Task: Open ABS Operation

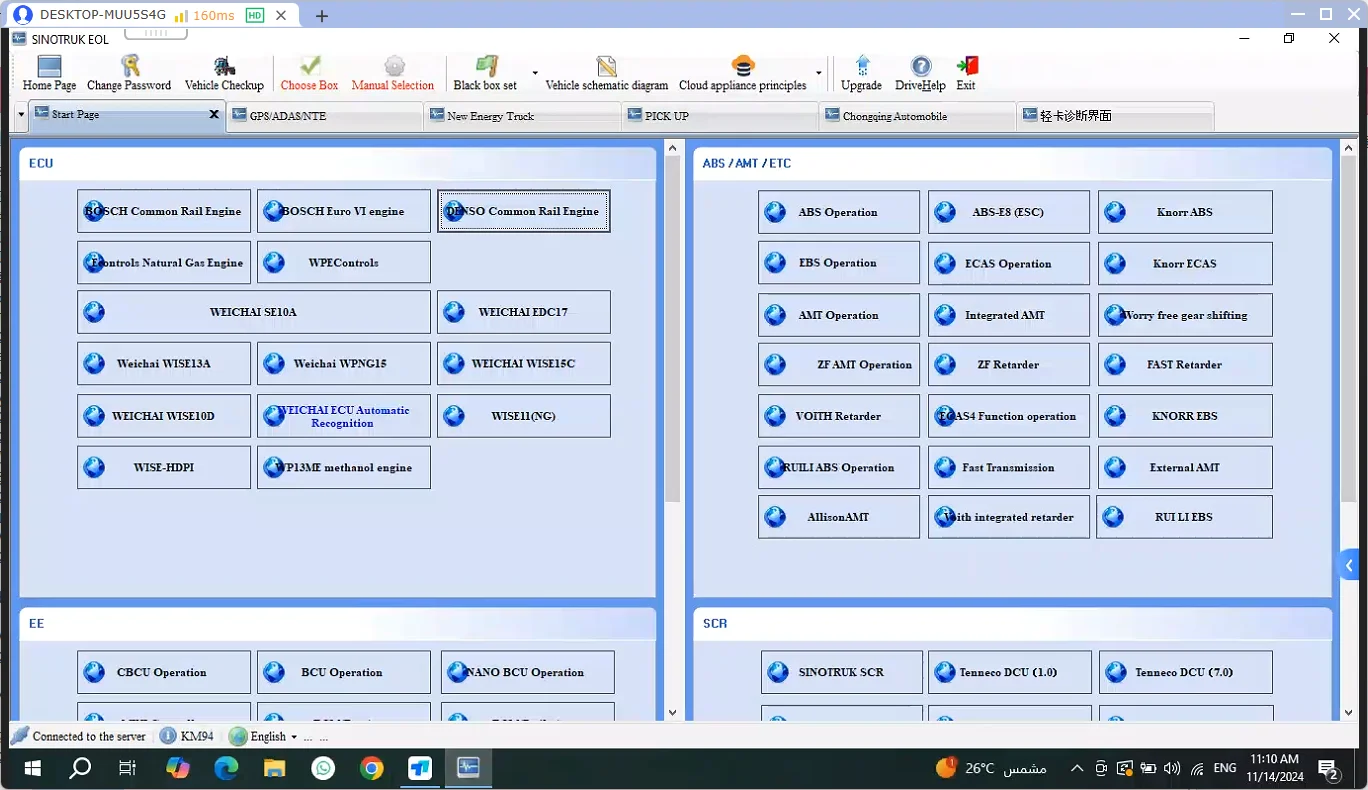Action: 839,212
